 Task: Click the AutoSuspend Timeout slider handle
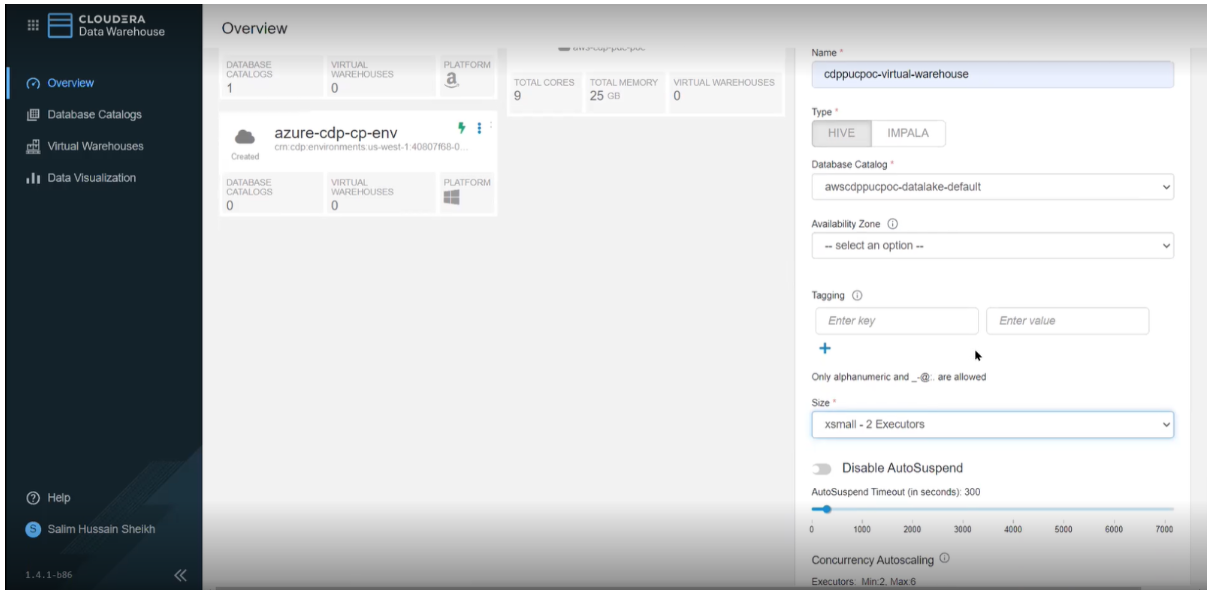(x=827, y=508)
